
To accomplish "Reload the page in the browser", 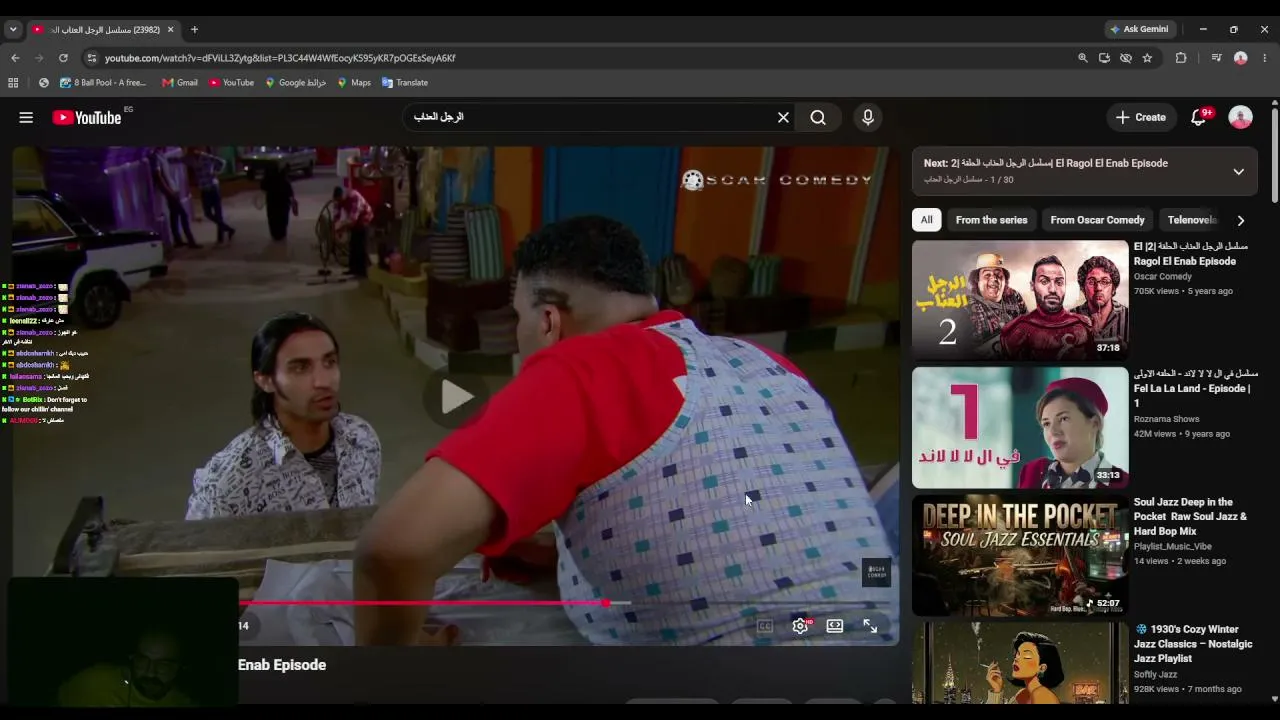I will pos(63,58).
